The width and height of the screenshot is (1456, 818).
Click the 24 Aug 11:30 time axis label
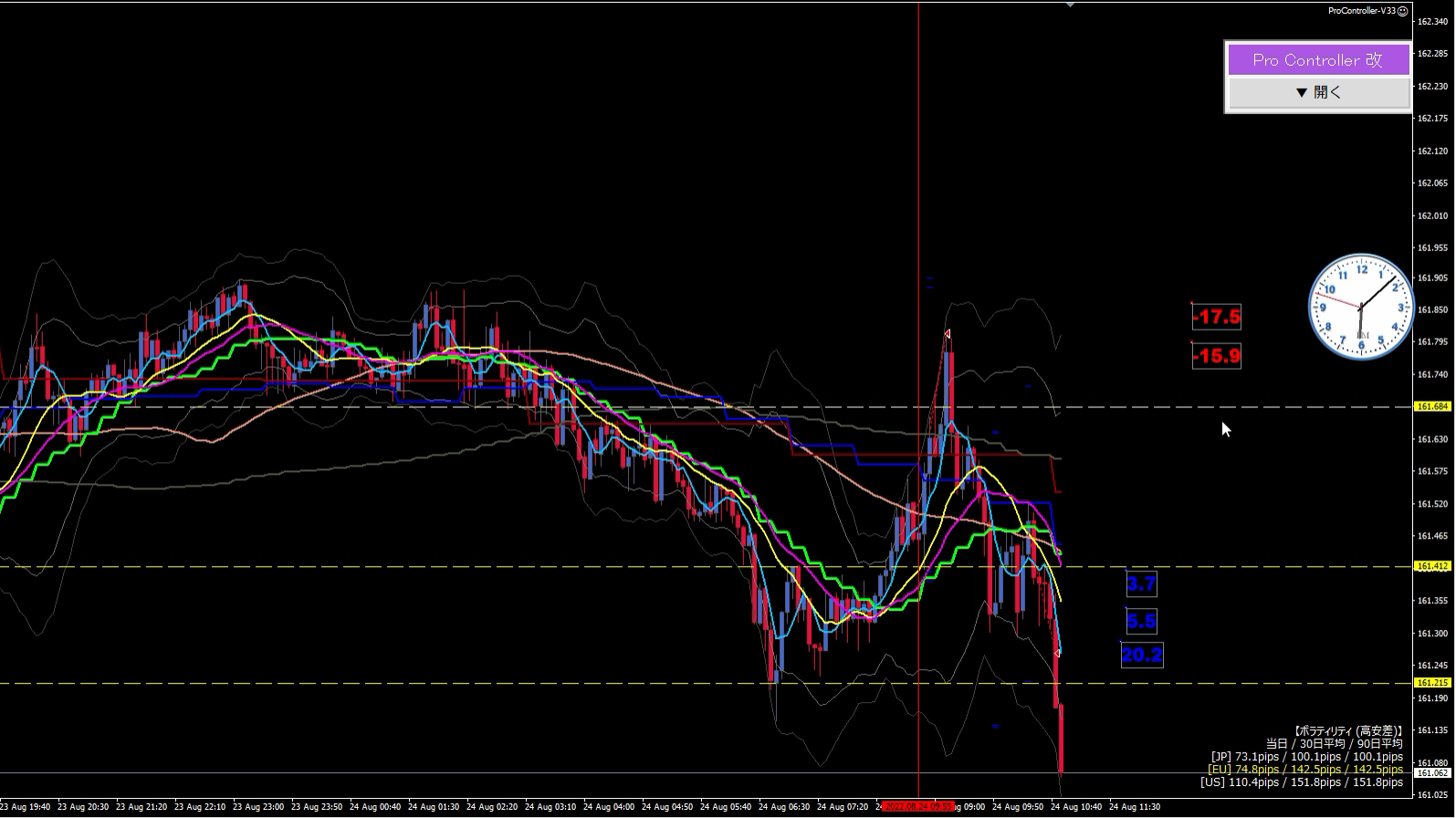(x=1135, y=807)
